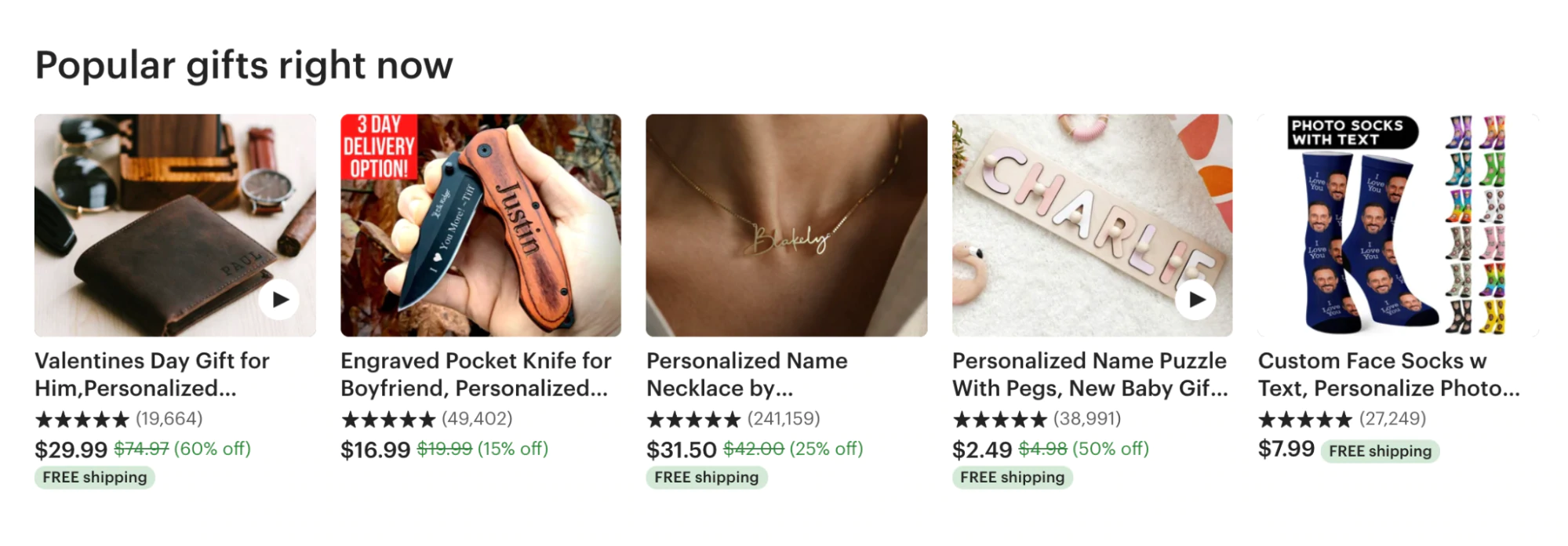Open the Personalized Name Necklace listing title
1568x546 pixels.
(747, 374)
